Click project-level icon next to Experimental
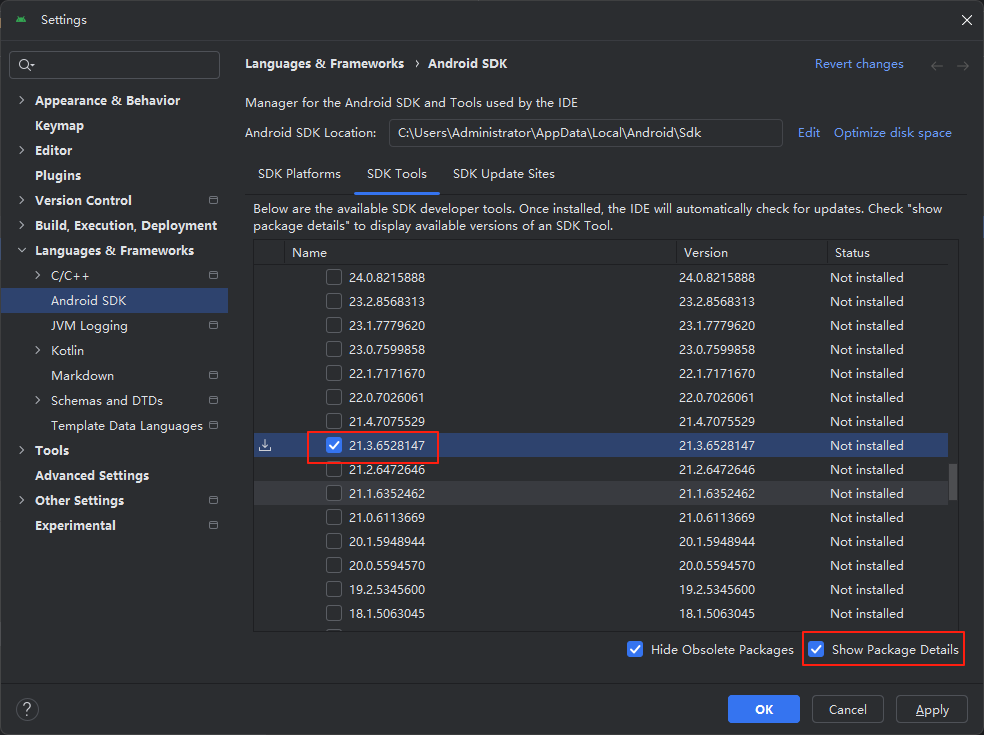The width and height of the screenshot is (984, 735). (213, 525)
